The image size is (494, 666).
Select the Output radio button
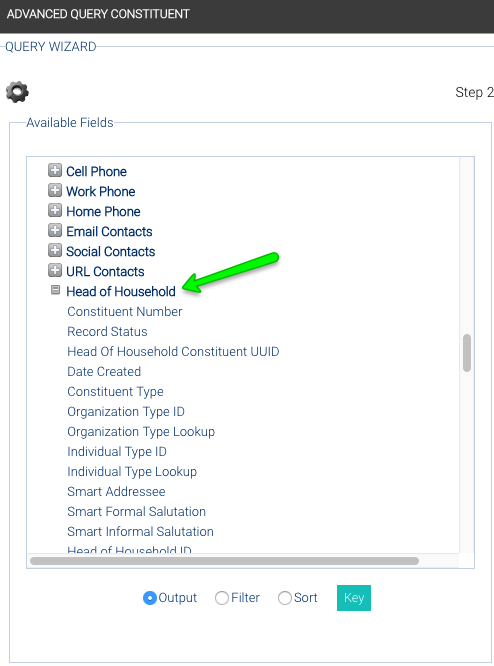point(150,598)
